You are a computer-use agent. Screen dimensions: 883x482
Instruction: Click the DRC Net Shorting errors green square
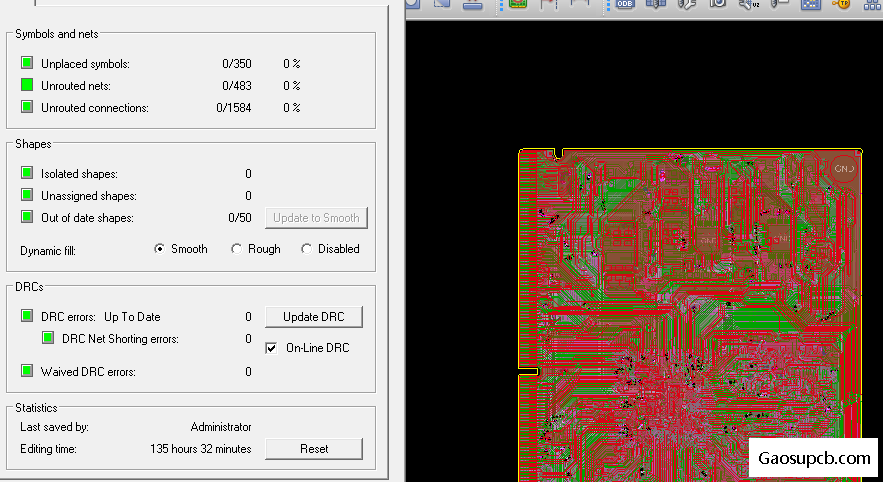(48, 338)
